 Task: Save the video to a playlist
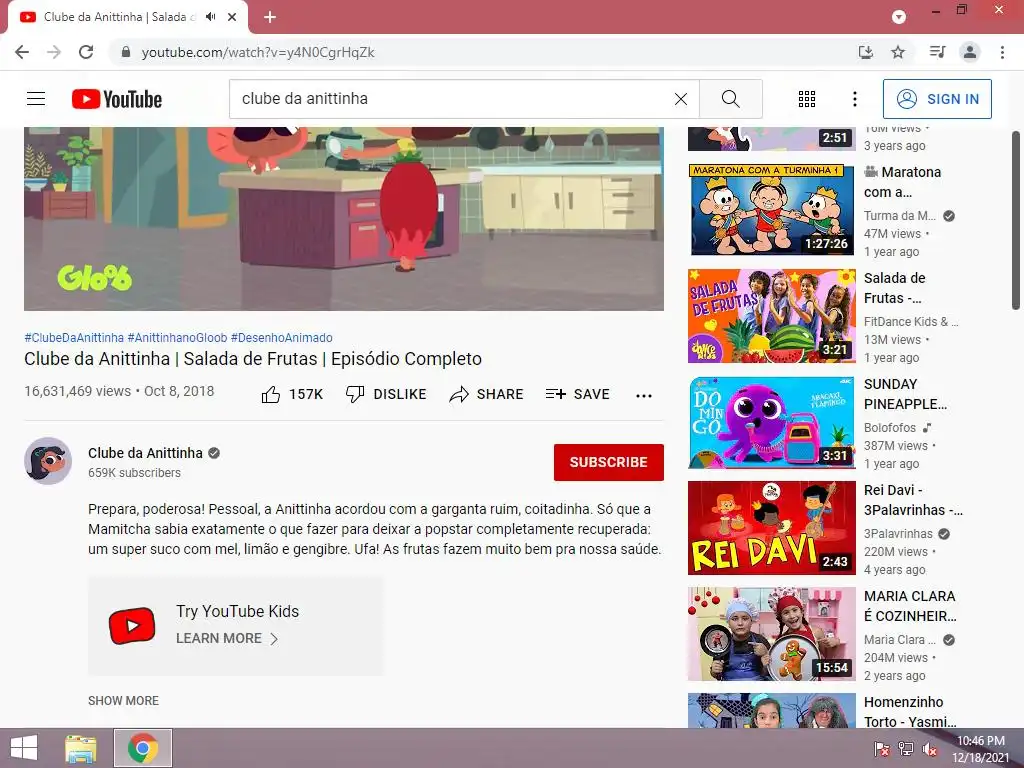point(577,394)
